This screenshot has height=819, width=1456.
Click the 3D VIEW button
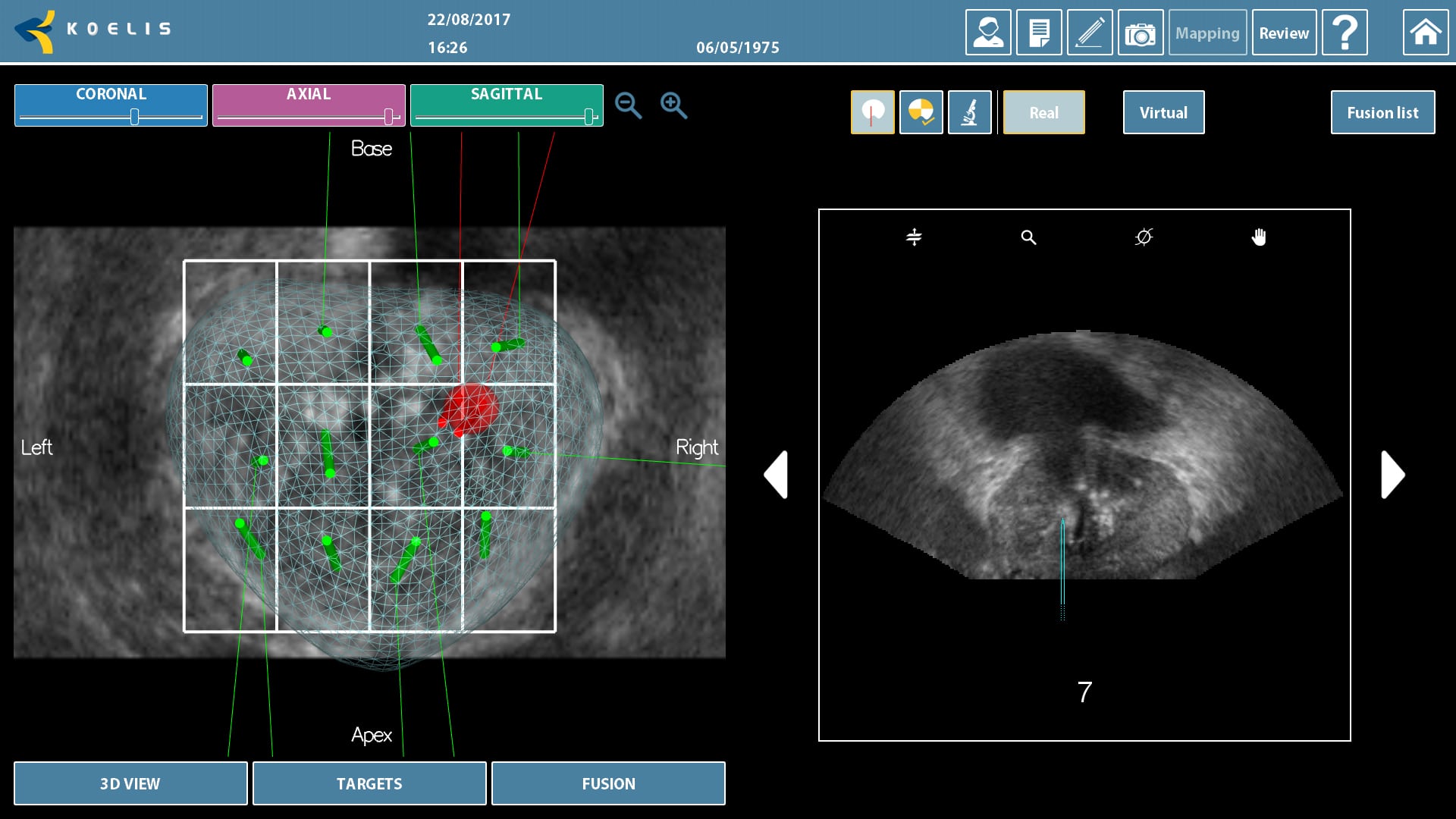click(130, 783)
